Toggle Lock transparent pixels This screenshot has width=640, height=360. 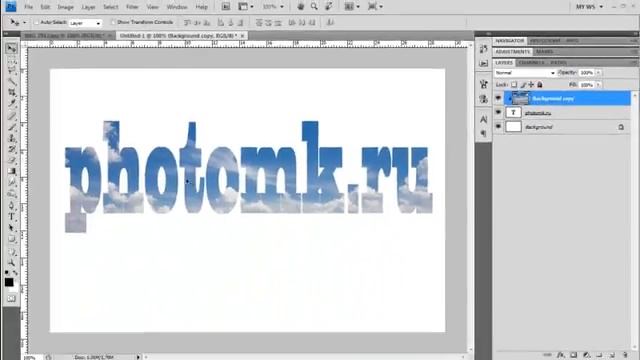(514, 84)
